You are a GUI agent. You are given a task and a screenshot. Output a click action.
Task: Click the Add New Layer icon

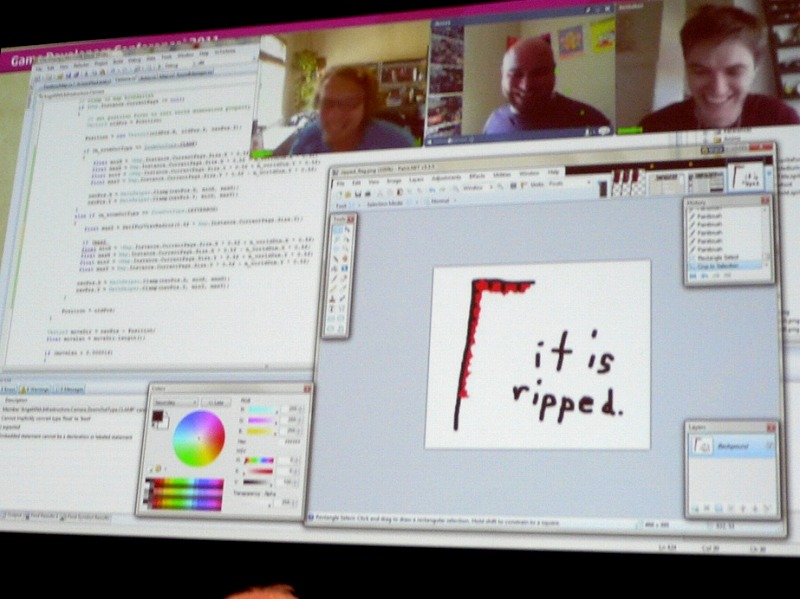click(x=694, y=508)
